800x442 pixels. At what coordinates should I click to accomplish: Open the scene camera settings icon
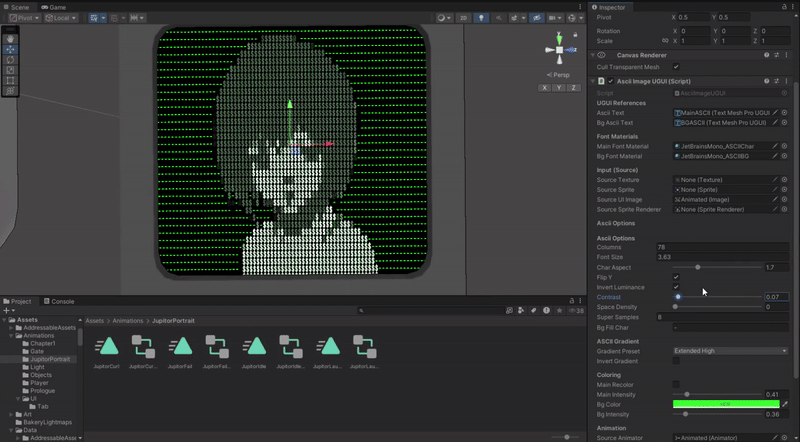coord(554,18)
